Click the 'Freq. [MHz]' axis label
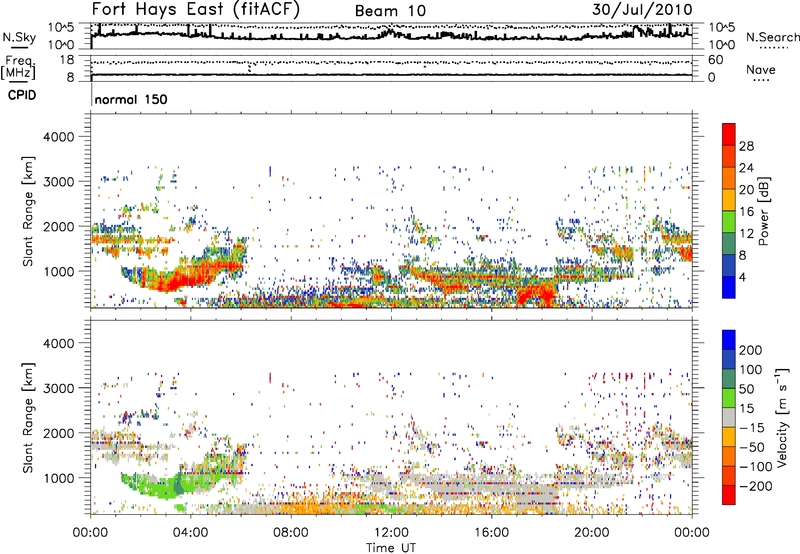 click(18, 67)
